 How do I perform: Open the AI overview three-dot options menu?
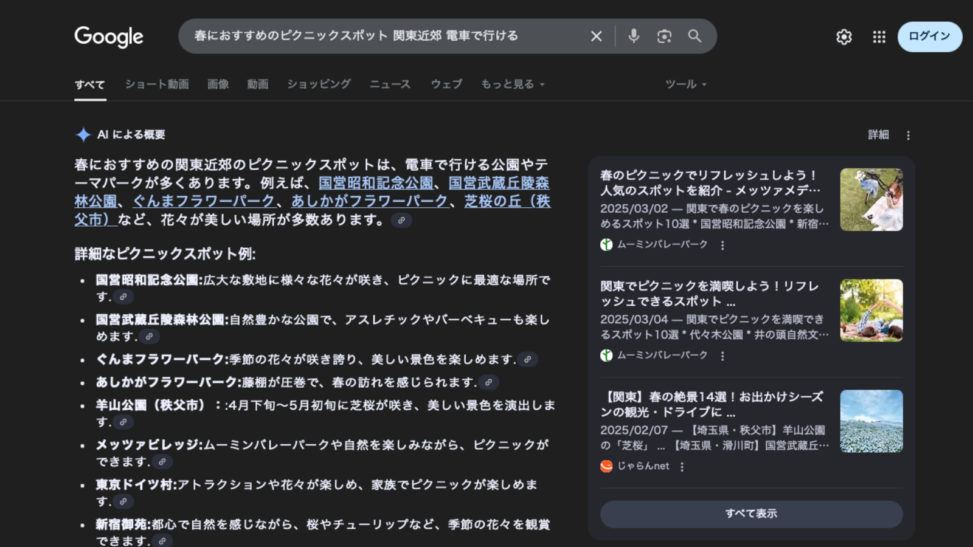[x=908, y=135]
